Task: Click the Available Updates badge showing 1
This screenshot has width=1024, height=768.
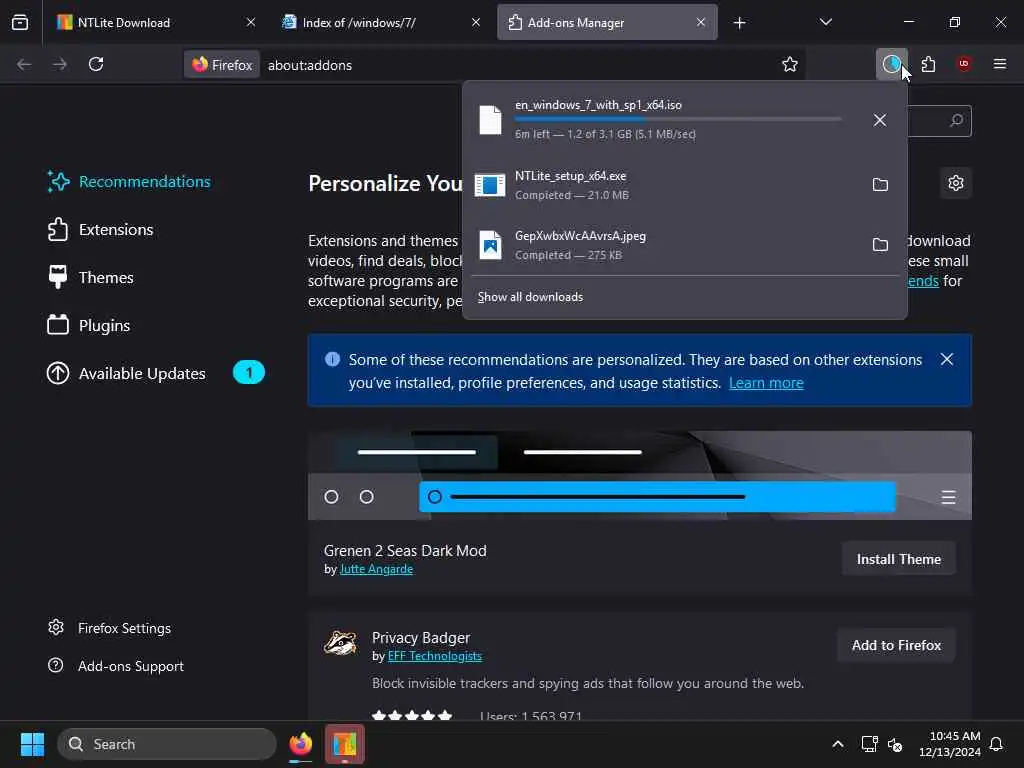Action: [249, 373]
